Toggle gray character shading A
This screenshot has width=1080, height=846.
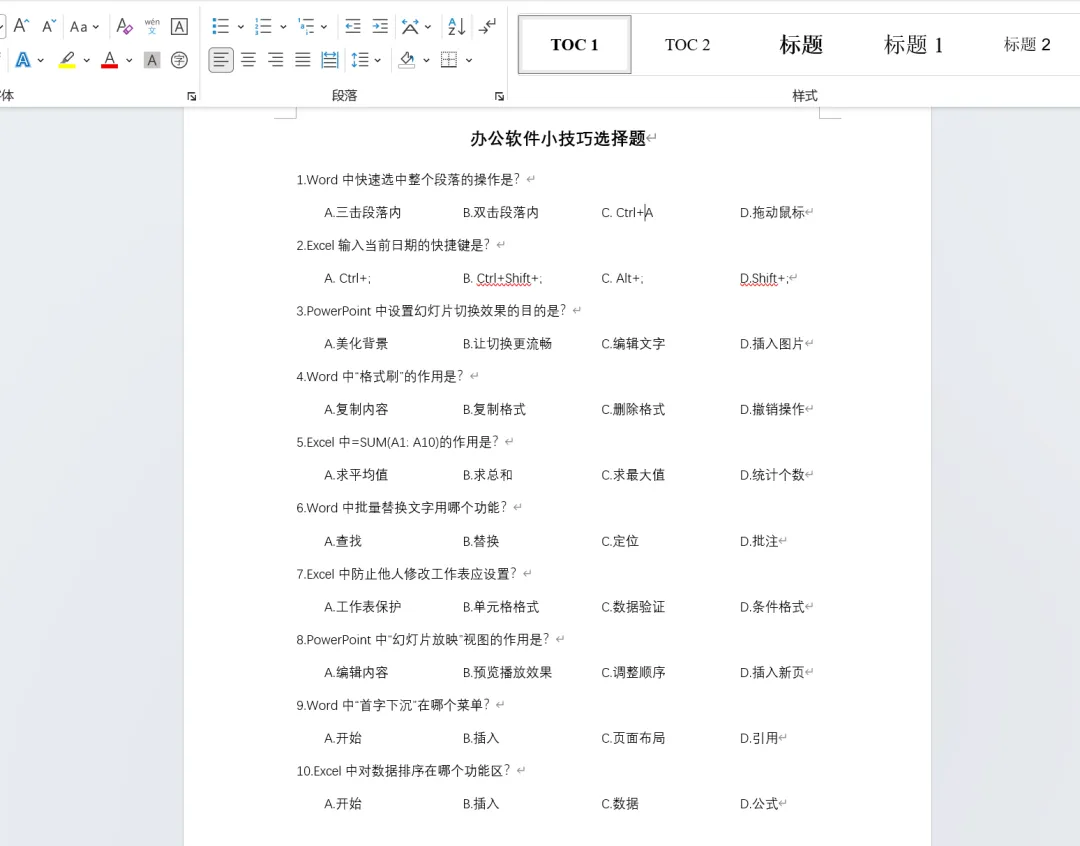[152, 60]
